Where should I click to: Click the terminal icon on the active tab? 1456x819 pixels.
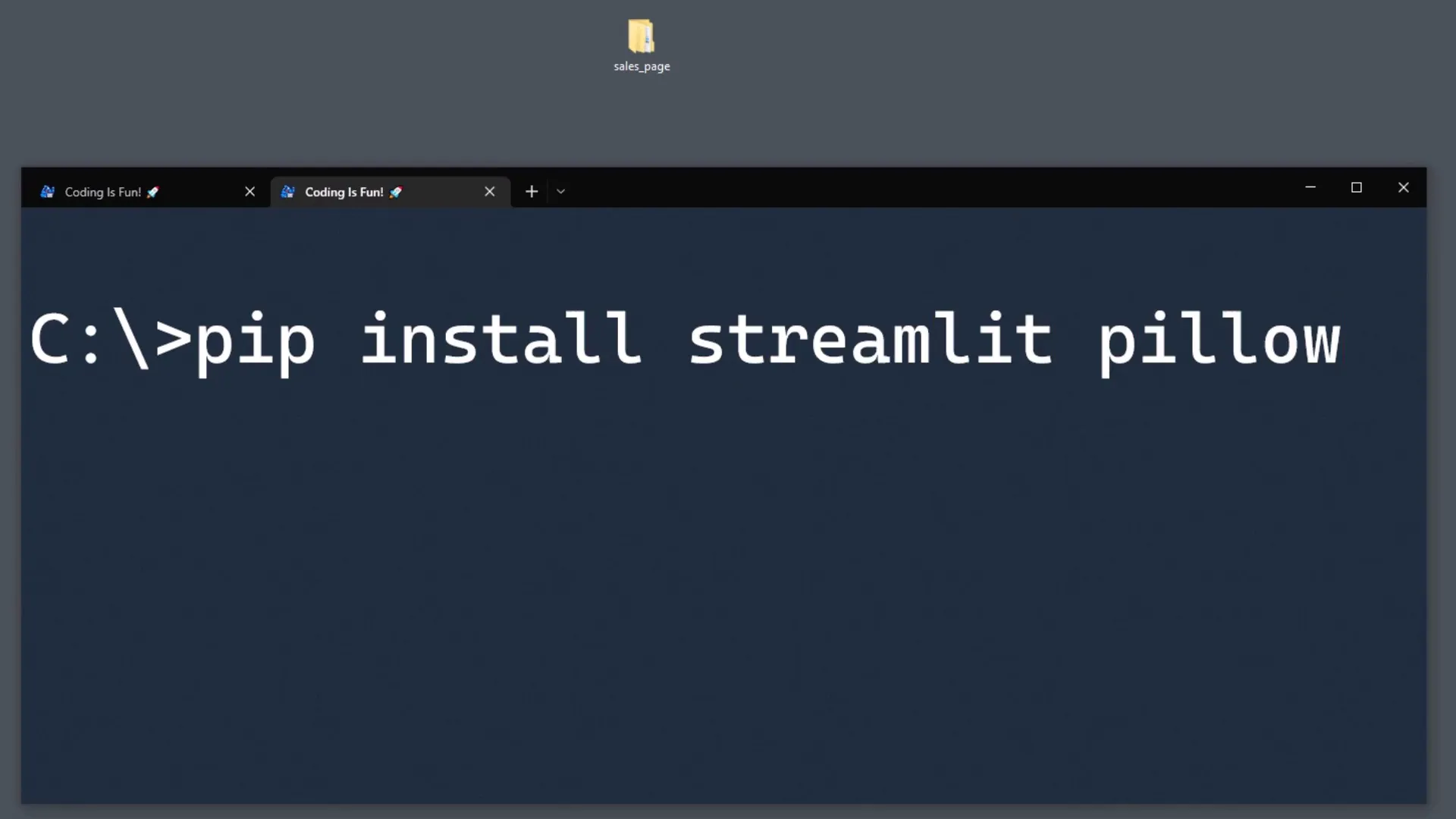(287, 192)
